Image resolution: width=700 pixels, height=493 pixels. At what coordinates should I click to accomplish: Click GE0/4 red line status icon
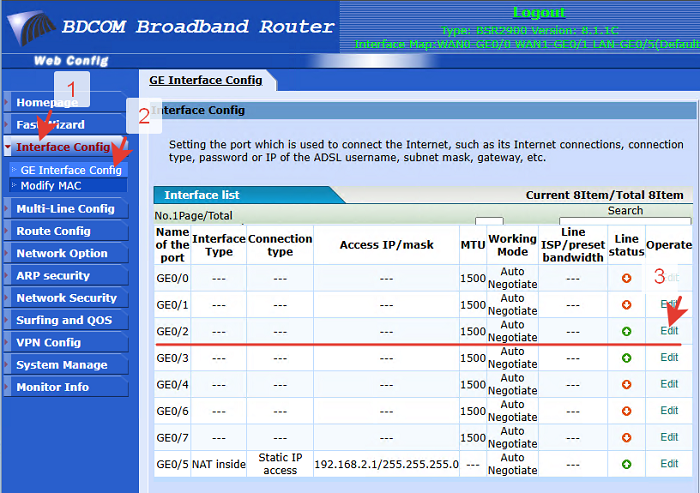pos(626,384)
